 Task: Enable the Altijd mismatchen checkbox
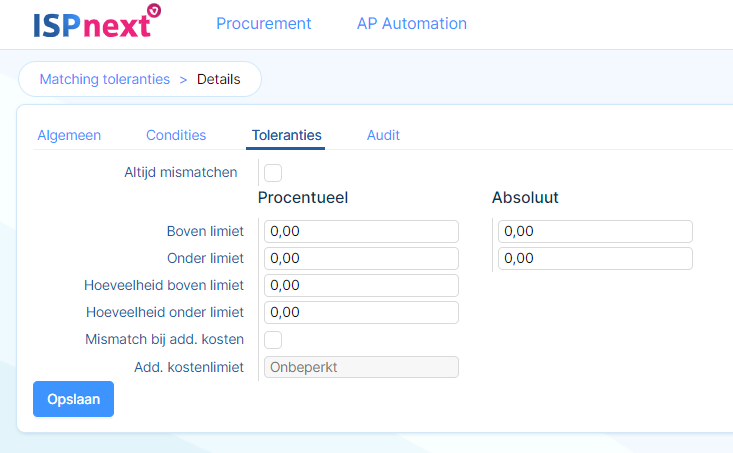pyautogui.click(x=273, y=173)
